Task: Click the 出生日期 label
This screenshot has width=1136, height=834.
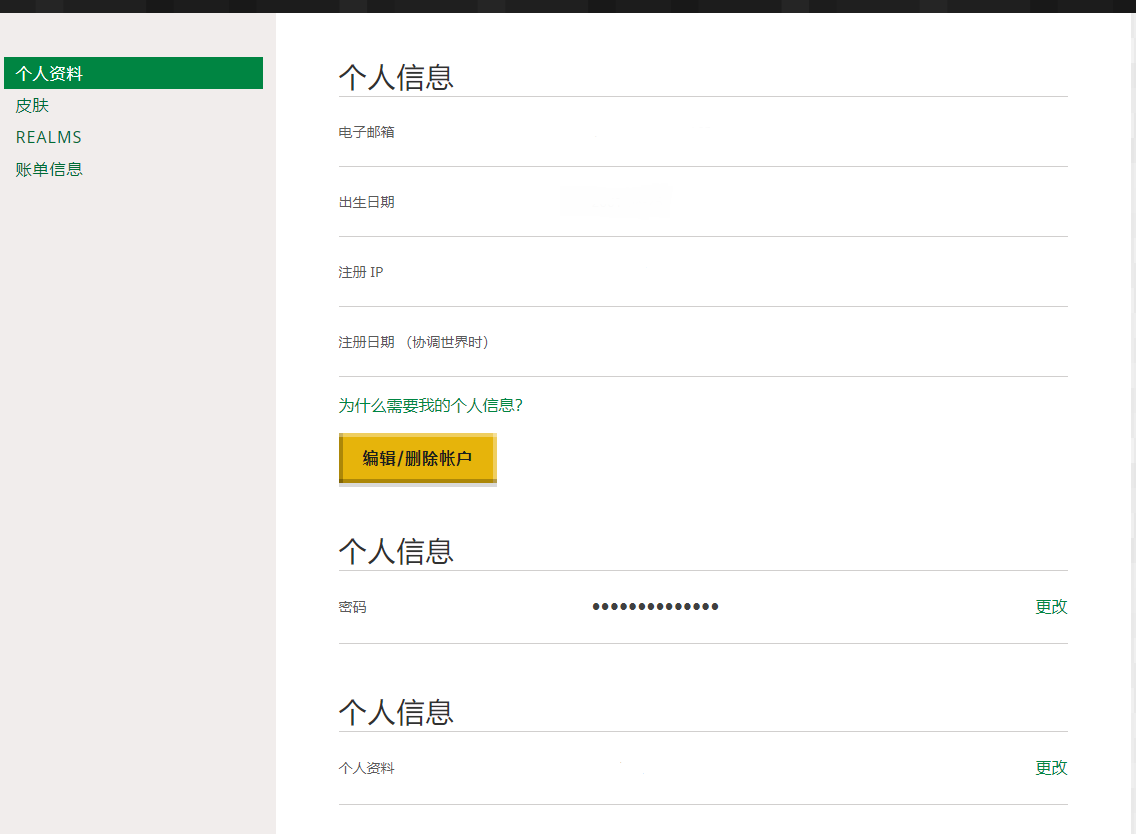Action: (x=366, y=202)
